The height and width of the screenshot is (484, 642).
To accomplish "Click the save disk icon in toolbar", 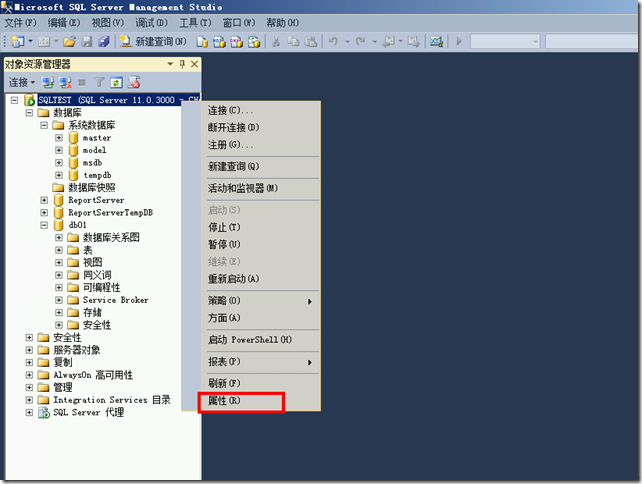I will pos(87,41).
